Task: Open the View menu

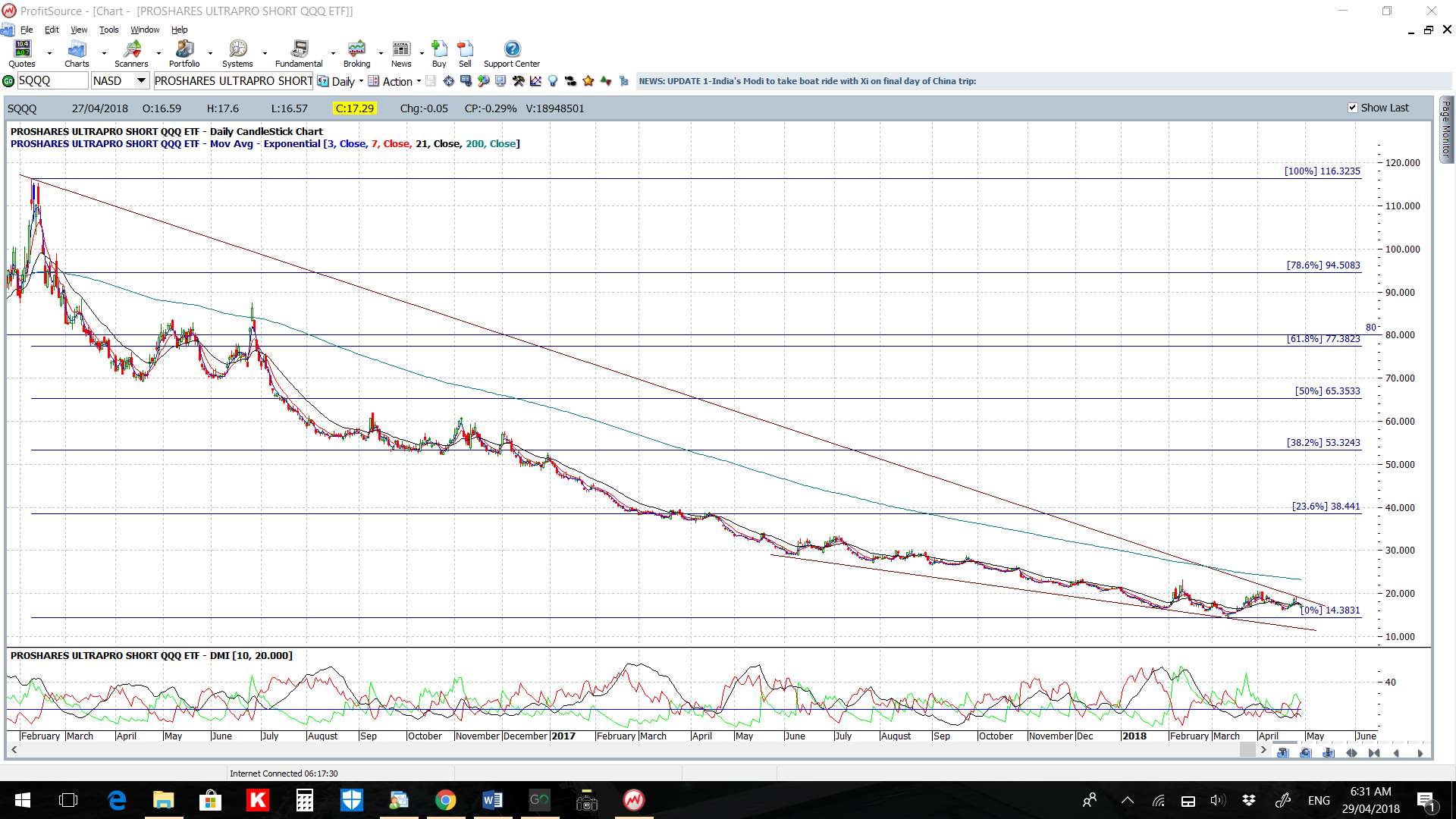Action: coord(79,30)
